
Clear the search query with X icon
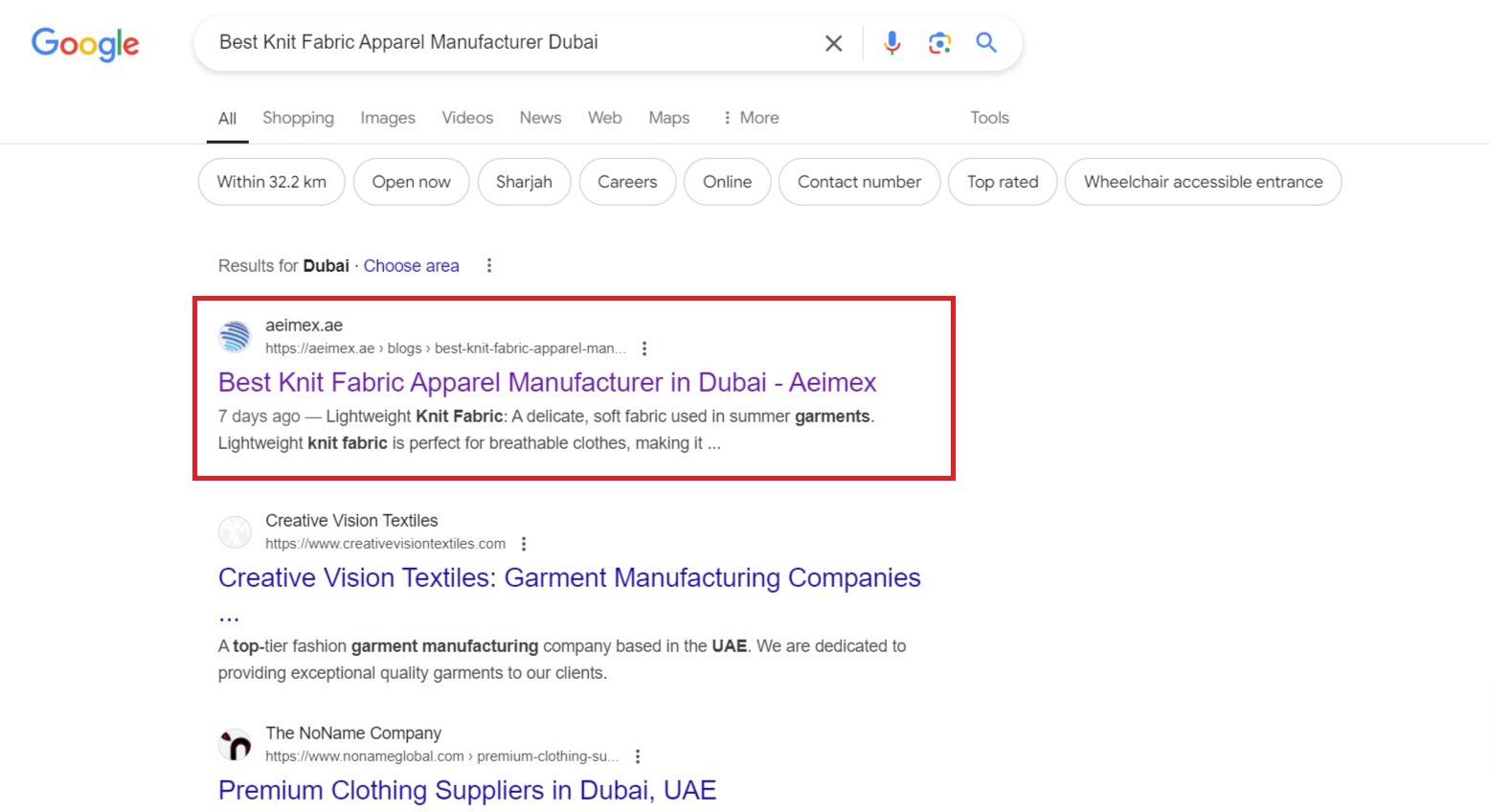click(833, 43)
